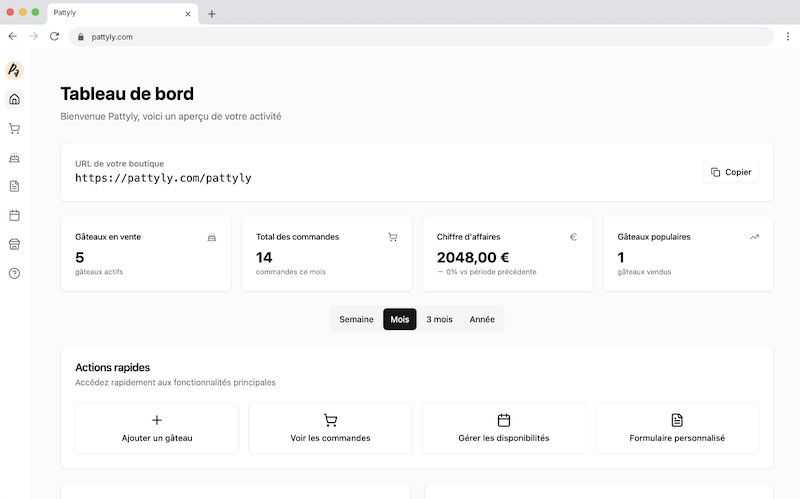Open the shop storefront sidebar icon

tap(14, 244)
